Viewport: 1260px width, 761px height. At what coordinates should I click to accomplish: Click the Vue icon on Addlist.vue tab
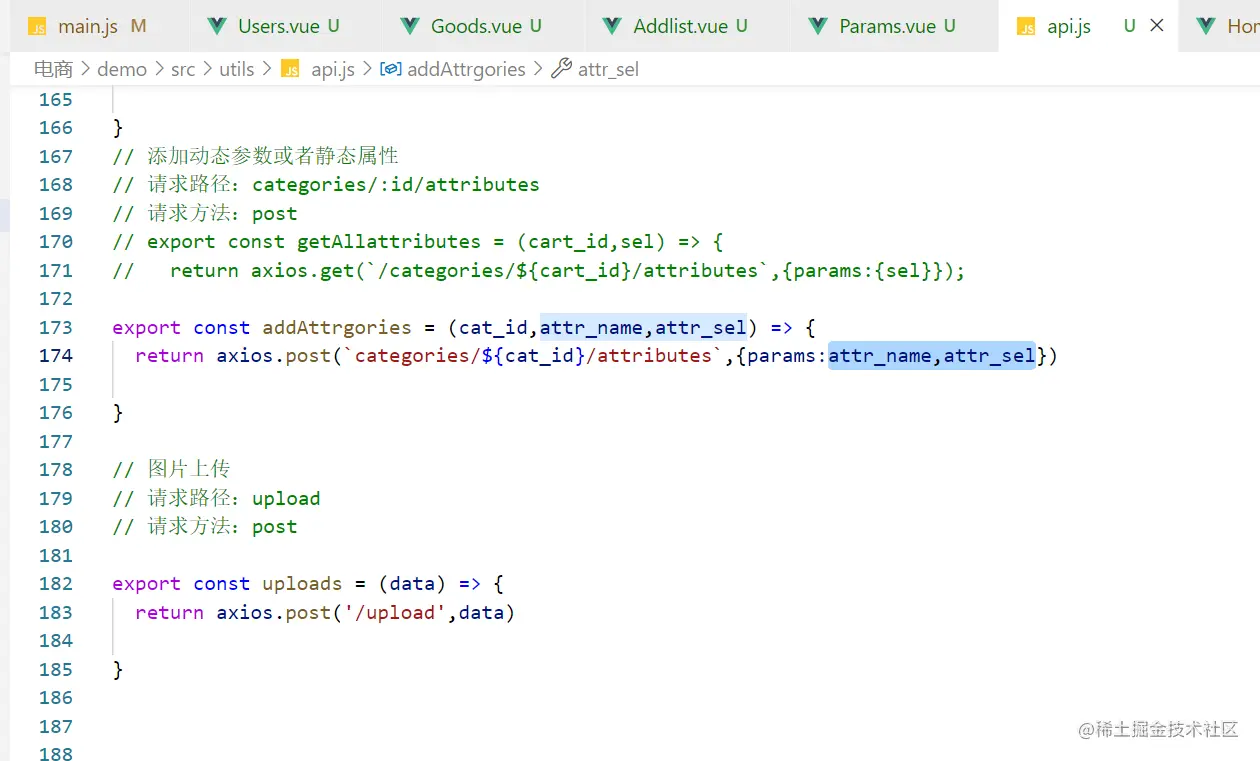pos(611,26)
